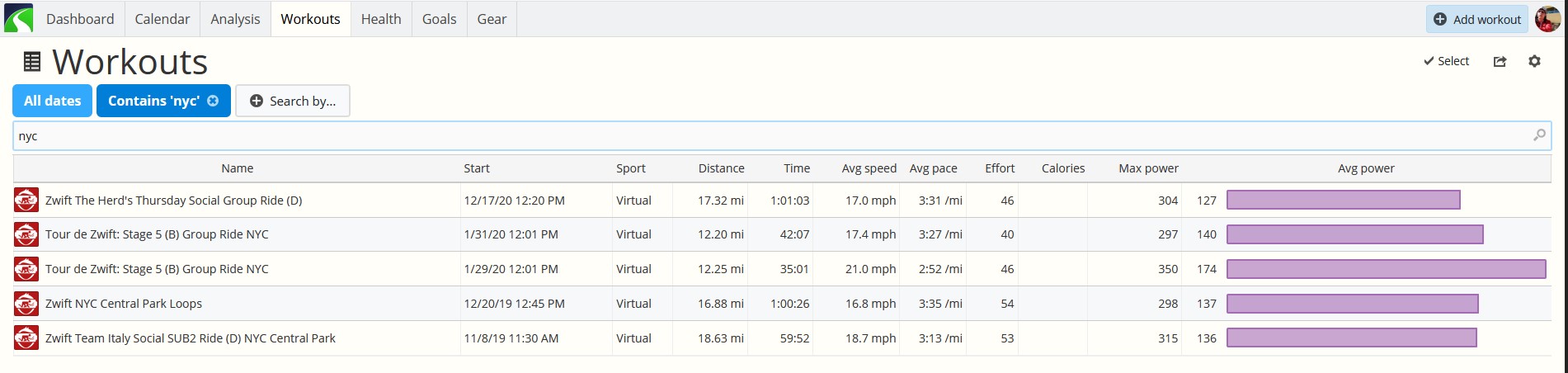The width and height of the screenshot is (1568, 373).
Task: Switch to the Calendar tab
Action: tap(162, 19)
